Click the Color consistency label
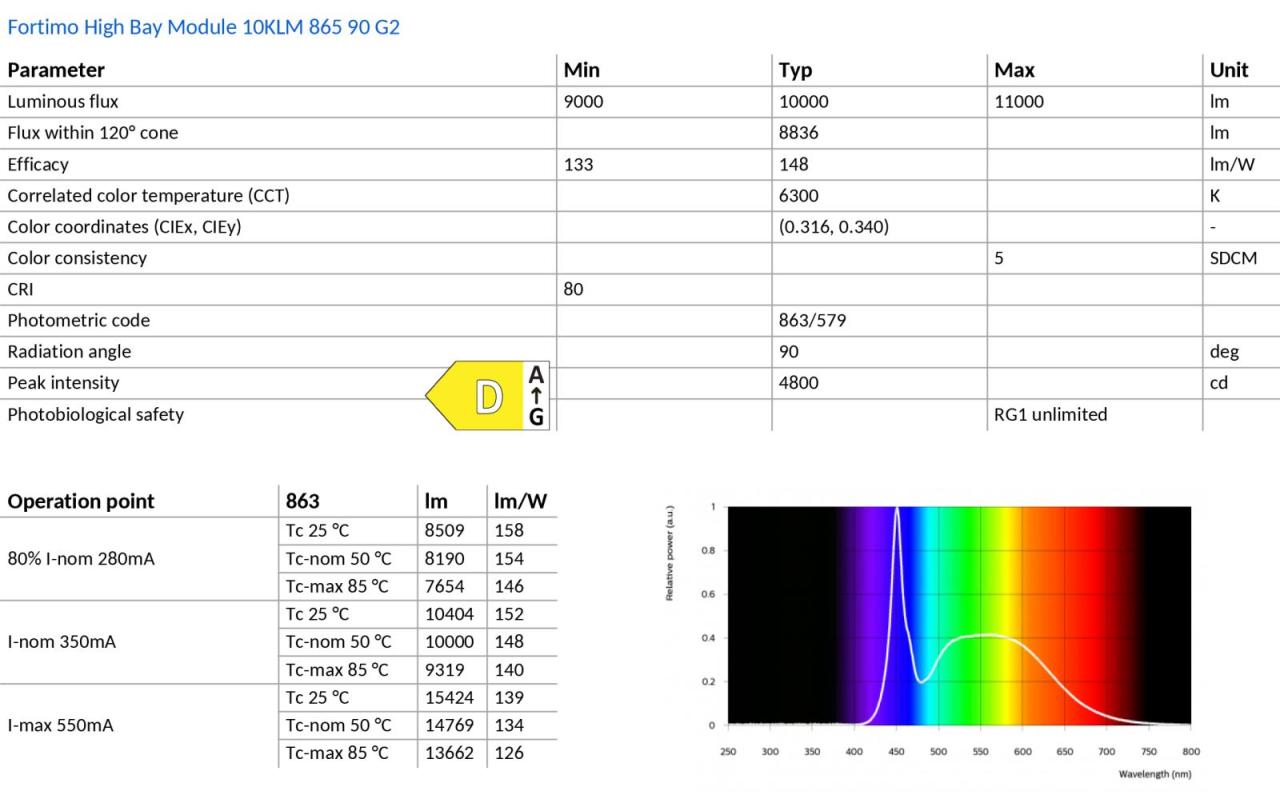Viewport: 1280px width, 799px height. tap(77, 258)
